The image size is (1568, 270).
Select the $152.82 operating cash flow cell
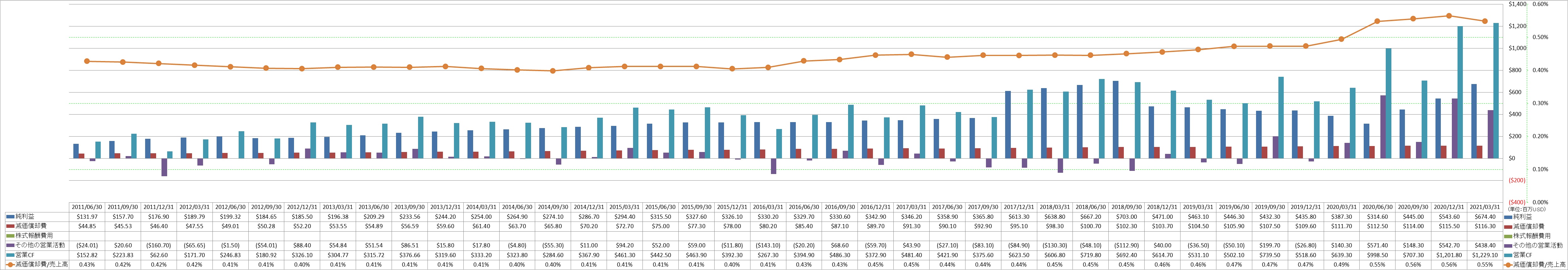[87, 255]
